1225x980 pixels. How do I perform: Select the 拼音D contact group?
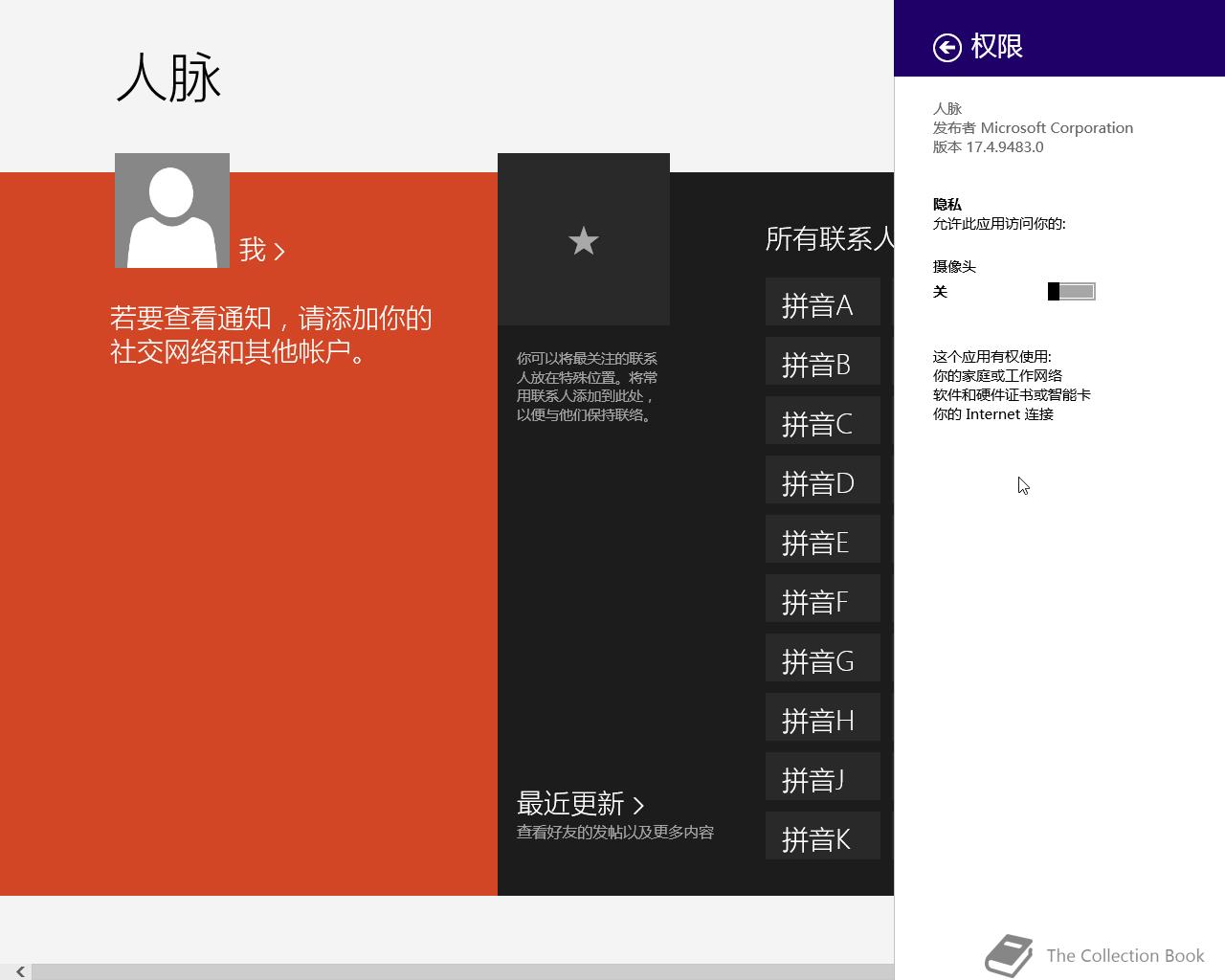pyautogui.click(x=823, y=479)
